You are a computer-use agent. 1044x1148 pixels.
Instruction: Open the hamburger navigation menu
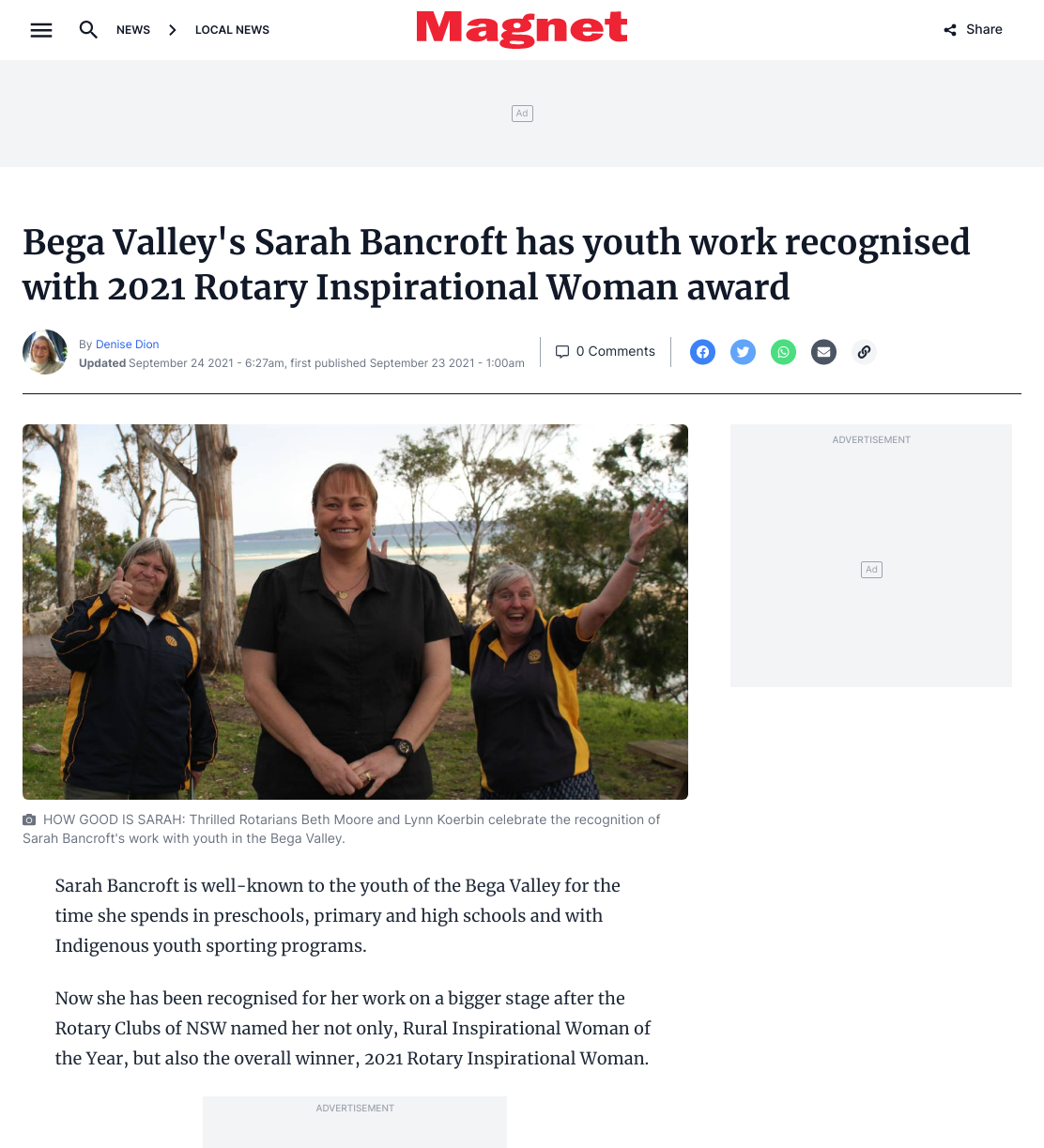41,30
